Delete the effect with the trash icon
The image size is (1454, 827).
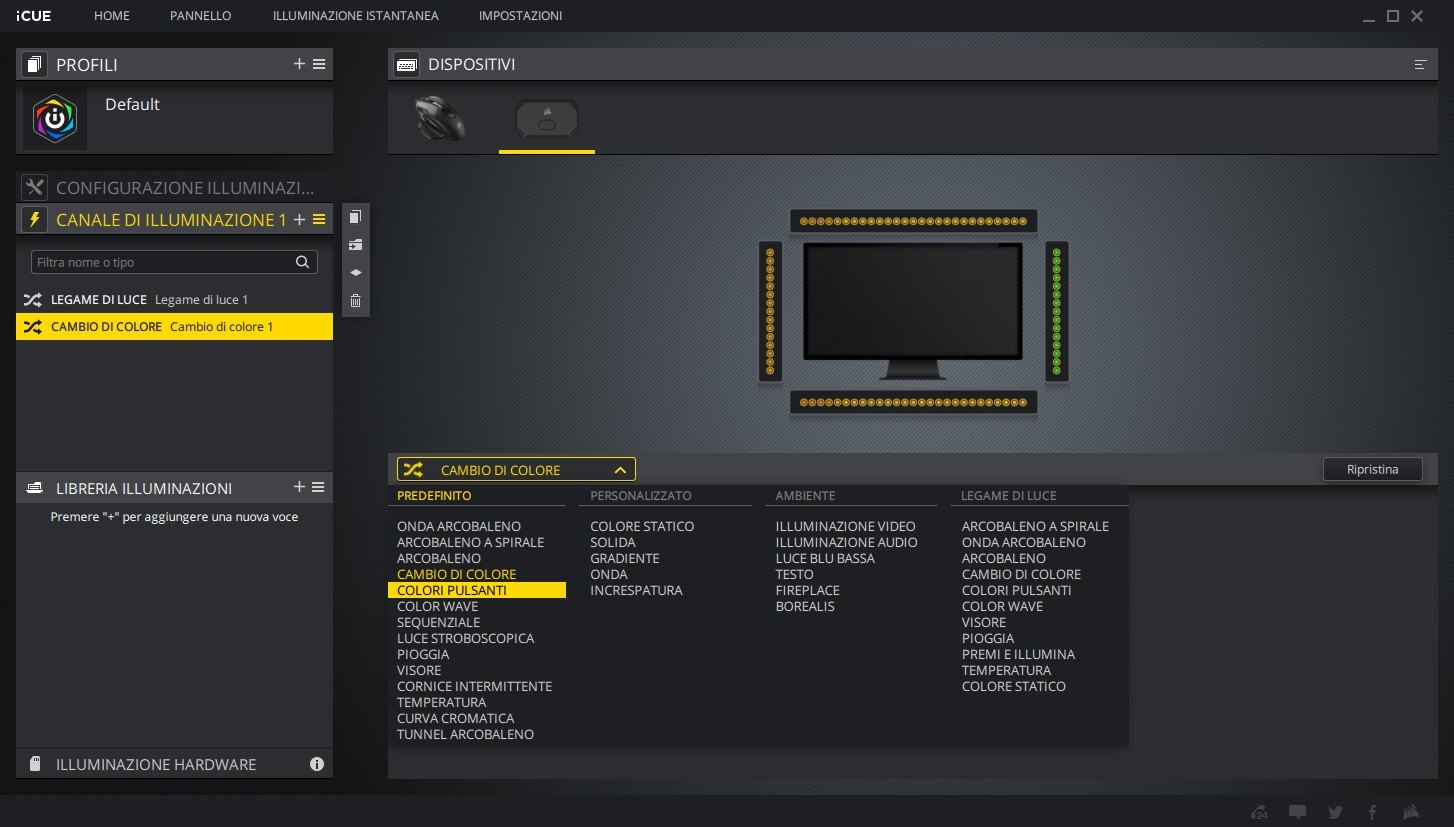click(355, 300)
